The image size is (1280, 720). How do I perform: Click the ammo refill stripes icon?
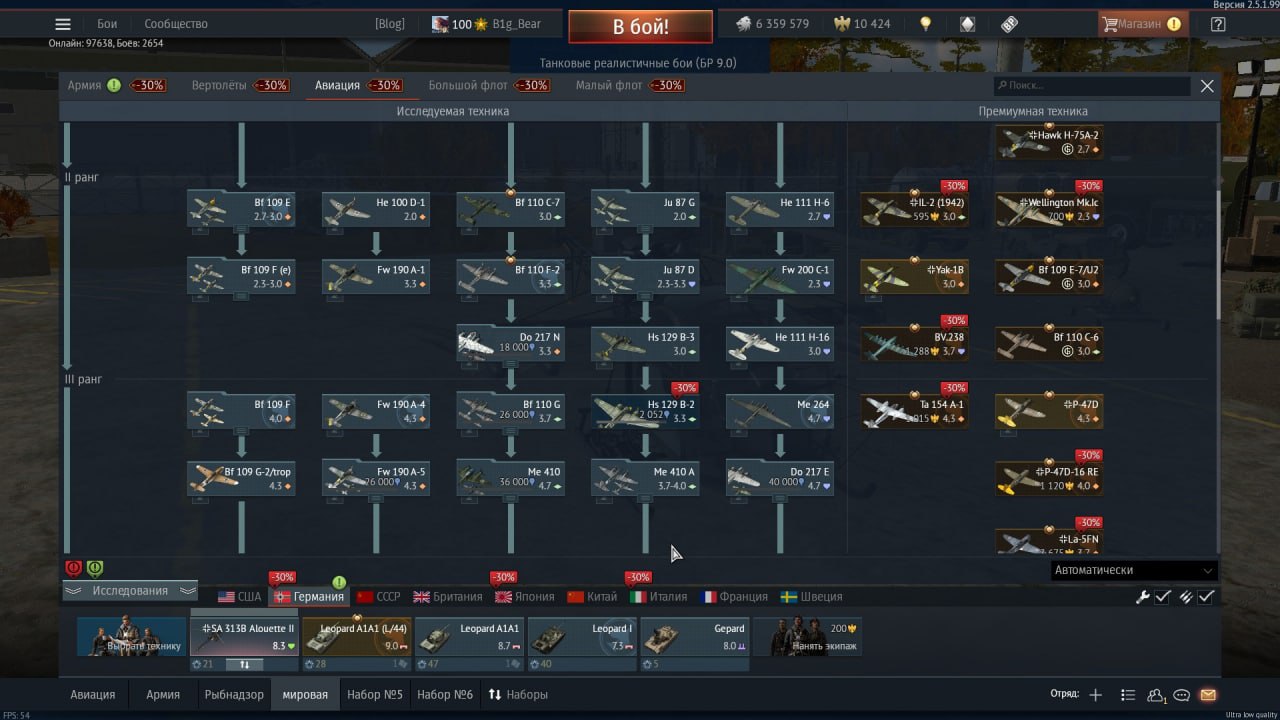pos(1186,597)
